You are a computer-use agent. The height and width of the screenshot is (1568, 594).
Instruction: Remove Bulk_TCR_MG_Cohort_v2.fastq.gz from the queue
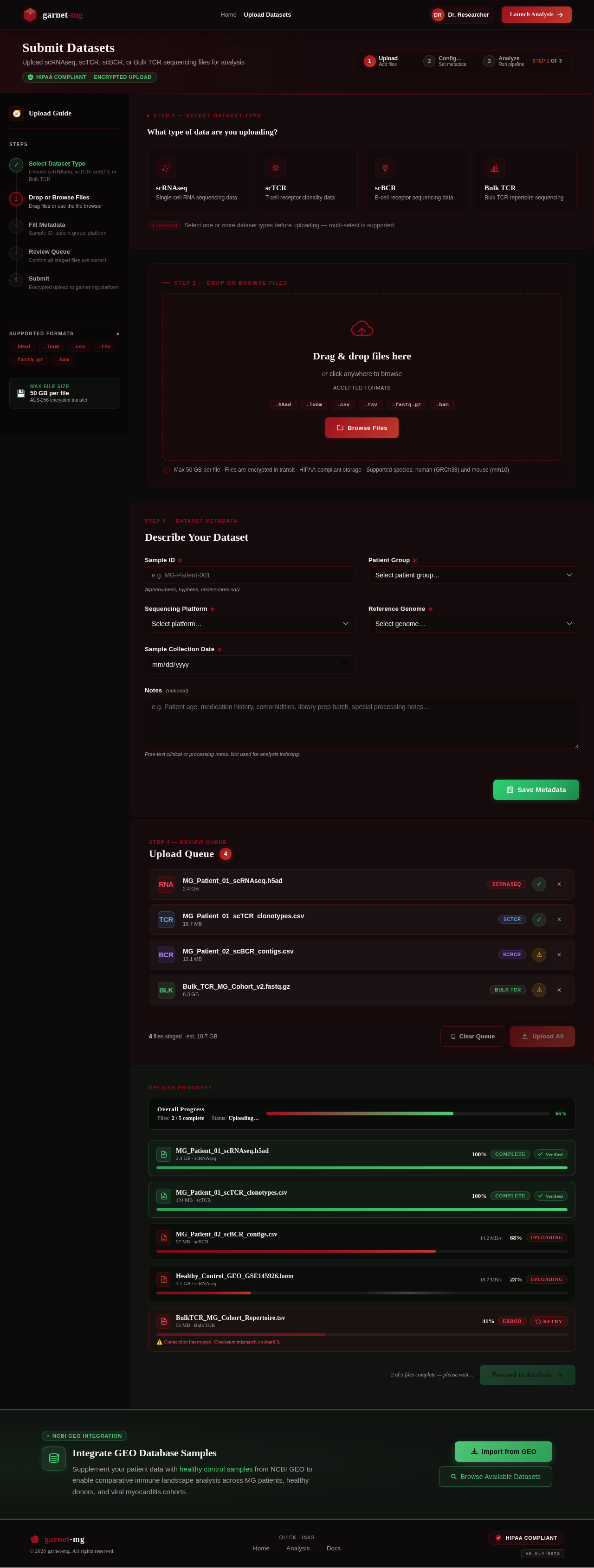pyautogui.click(x=559, y=990)
